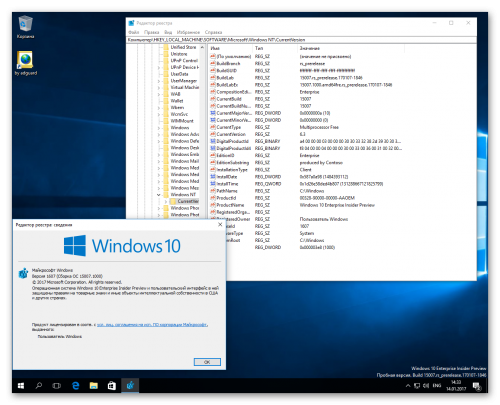Click the CurrentMajorVersionNumber DWORD icon
The height and width of the screenshot is (405, 500).
213,113
